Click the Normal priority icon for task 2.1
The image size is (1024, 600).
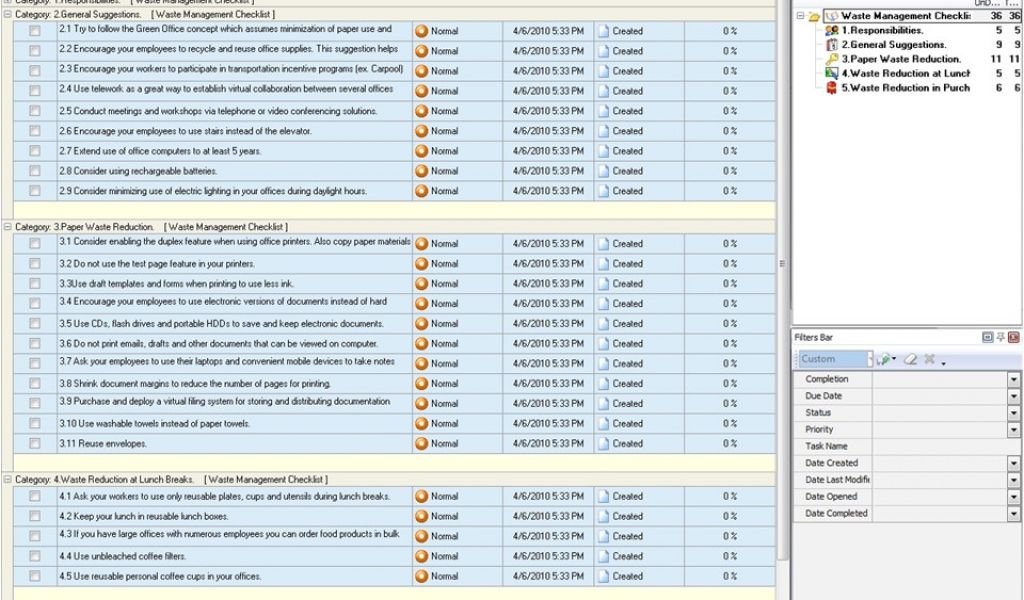(423, 30)
